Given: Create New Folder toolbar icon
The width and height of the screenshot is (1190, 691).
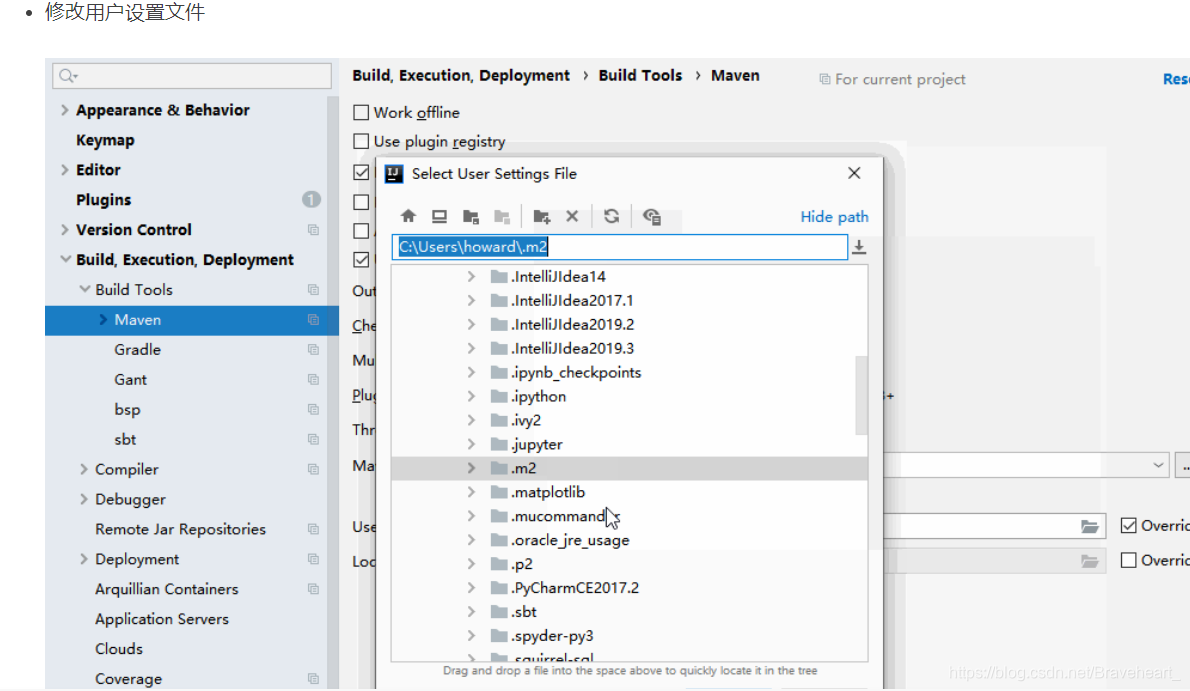Looking at the screenshot, I should 542,217.
